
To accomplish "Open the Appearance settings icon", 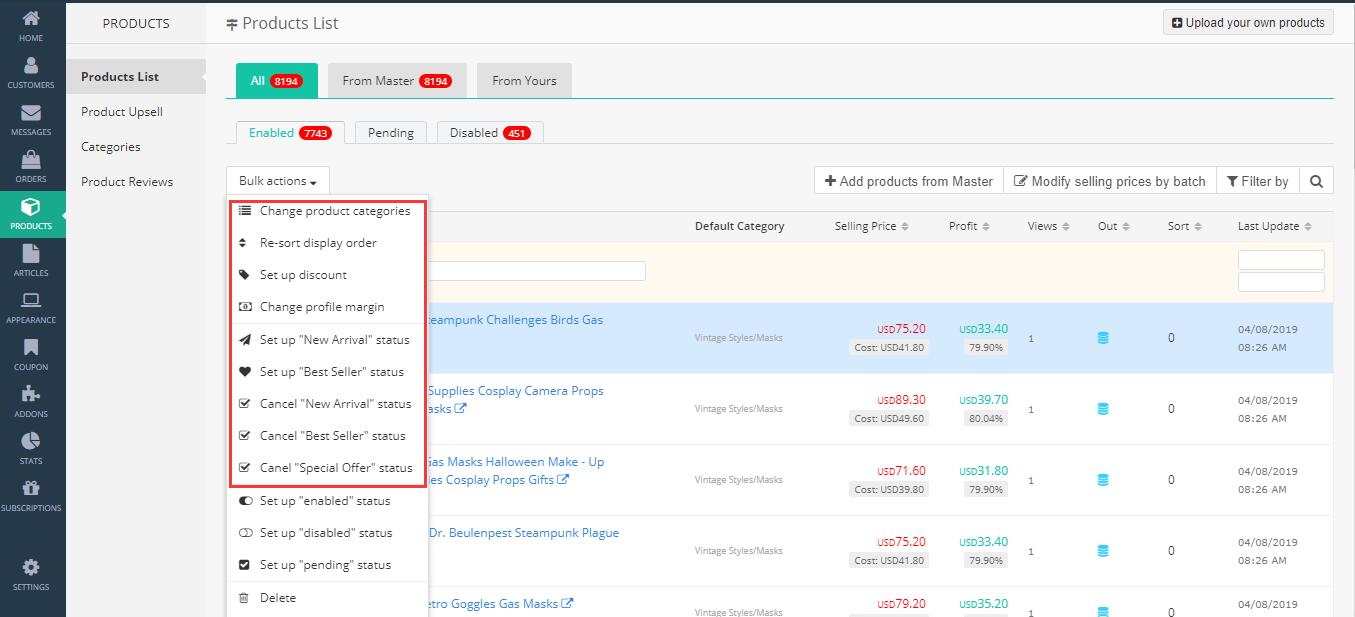I will 31,307.
